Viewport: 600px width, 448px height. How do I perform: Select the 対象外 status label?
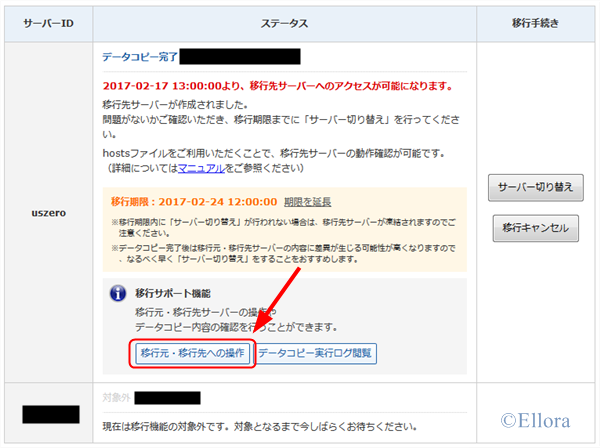click(116, 398)
